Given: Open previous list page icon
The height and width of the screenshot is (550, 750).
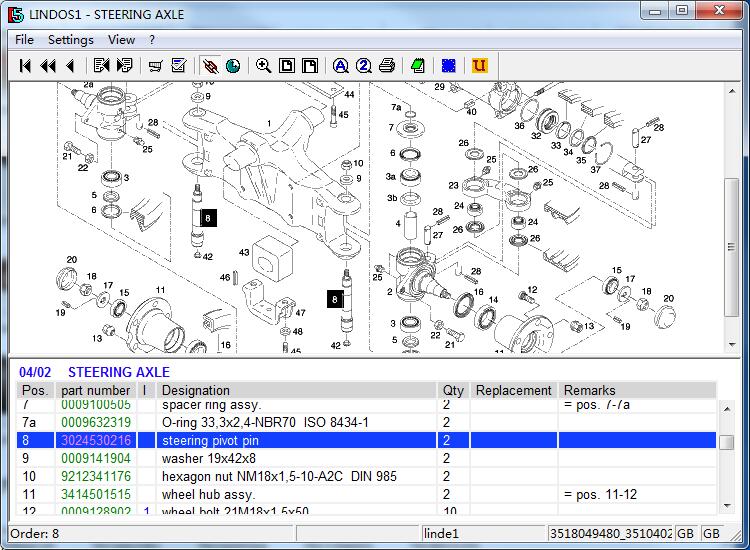Looking at the screenshot, I should tap(101, 66).
